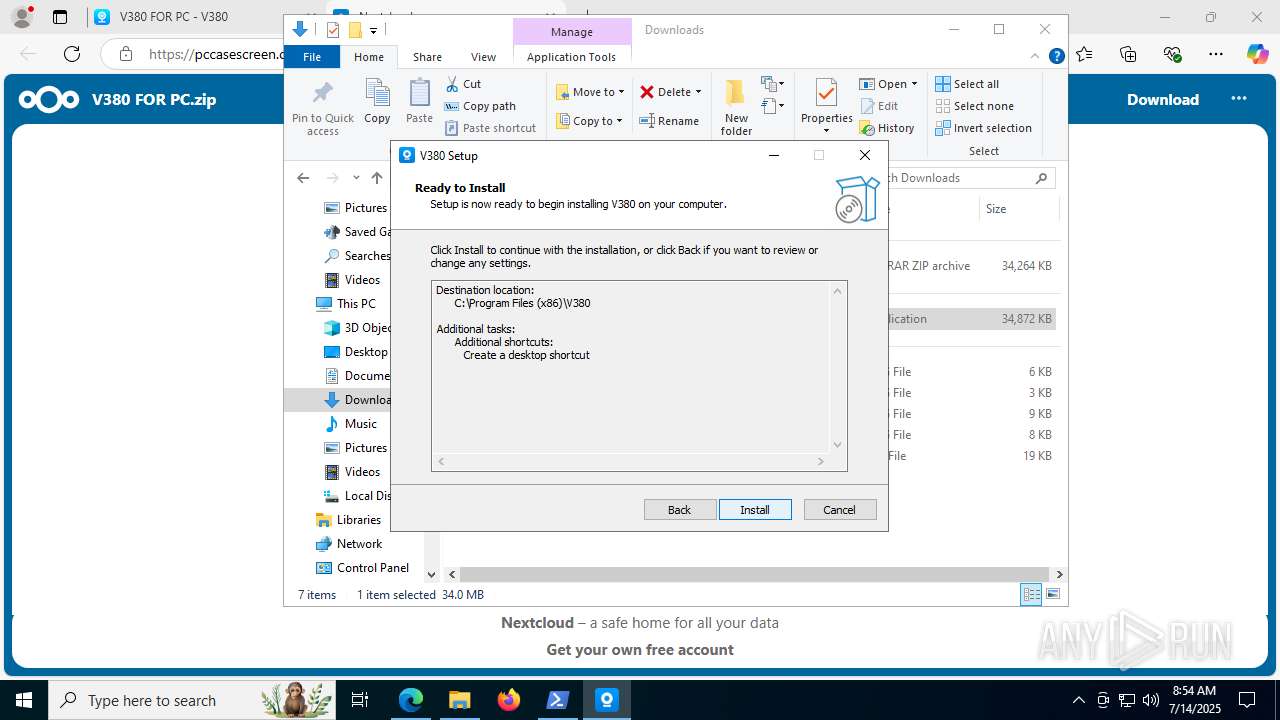Screen dimensions: 1280x720
Task: Open Explorer Help icon
Action: (x=1056, y=56)
